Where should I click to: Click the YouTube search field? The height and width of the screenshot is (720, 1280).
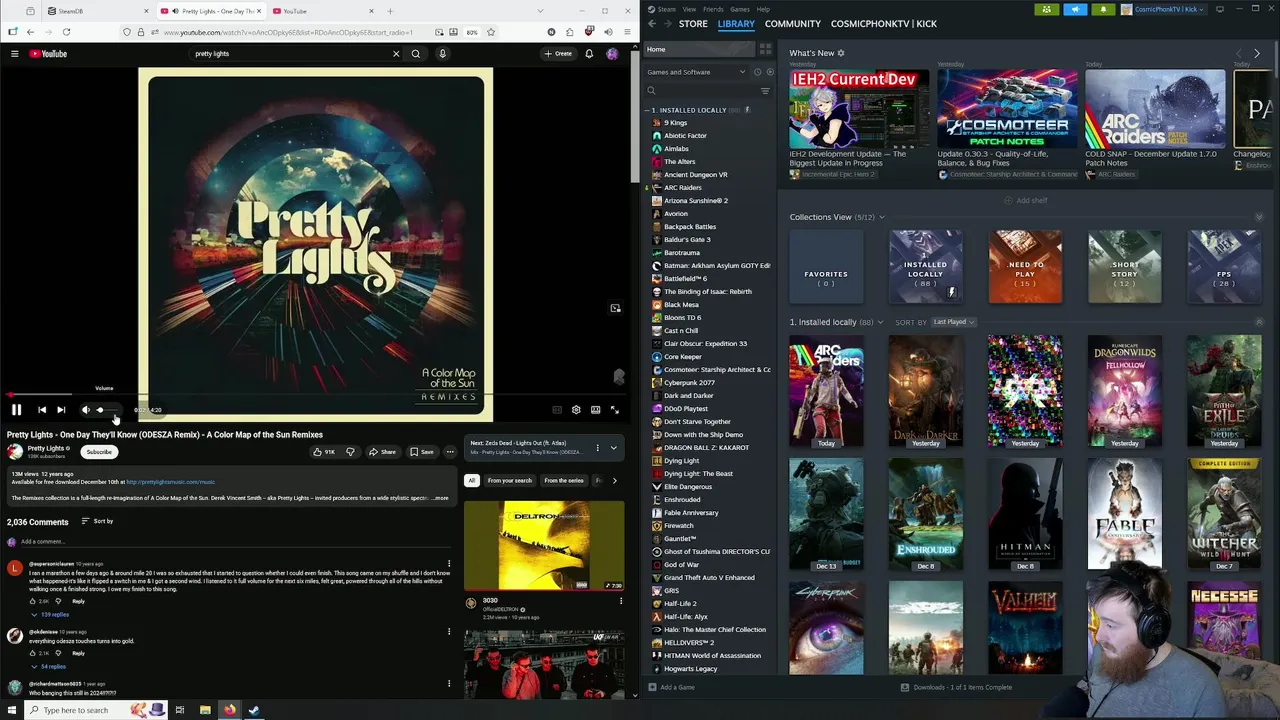pos(290,54)
